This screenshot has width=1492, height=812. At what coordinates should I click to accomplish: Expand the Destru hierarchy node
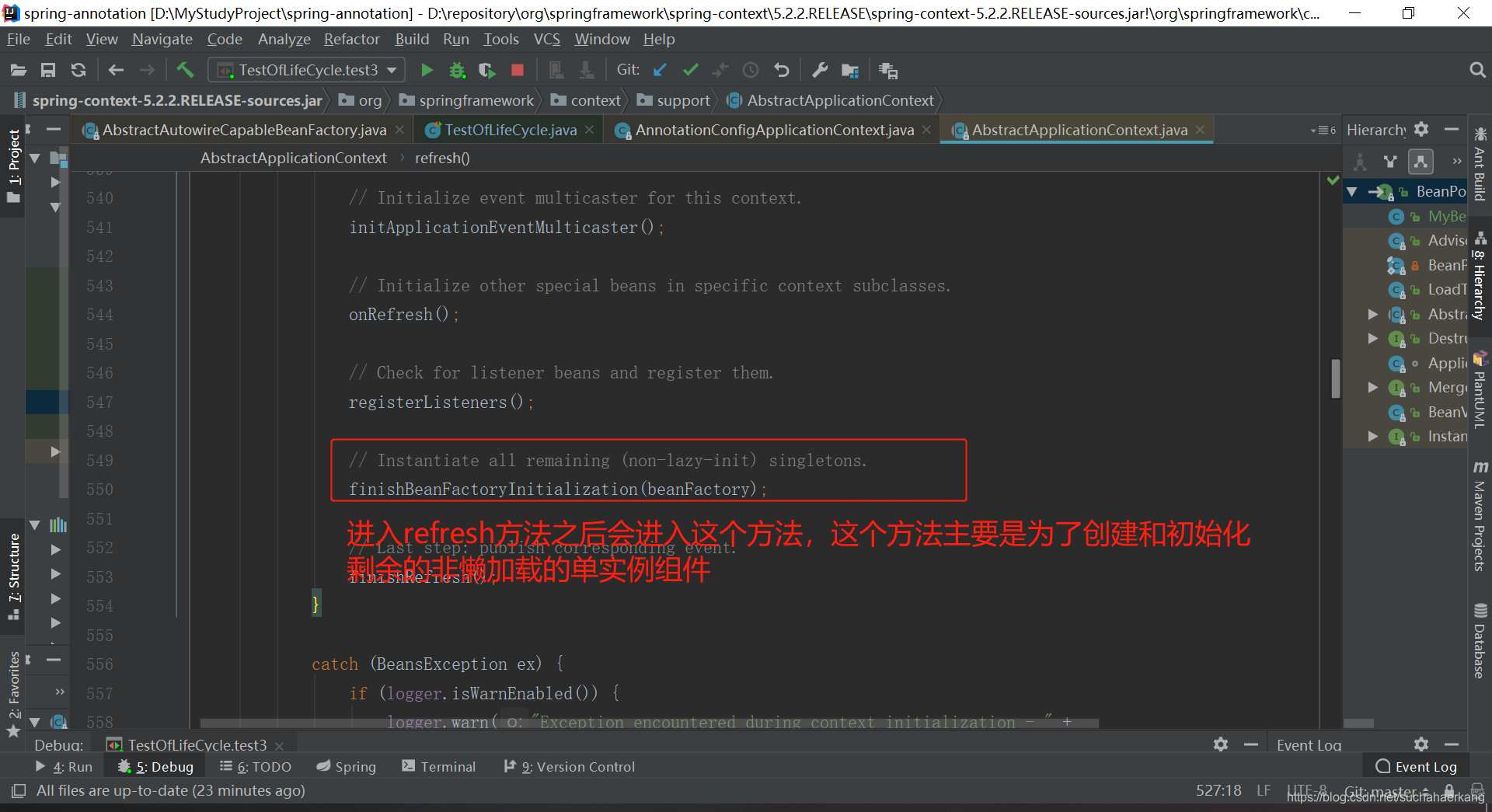pyautogui.click(x=1373, y=339)
